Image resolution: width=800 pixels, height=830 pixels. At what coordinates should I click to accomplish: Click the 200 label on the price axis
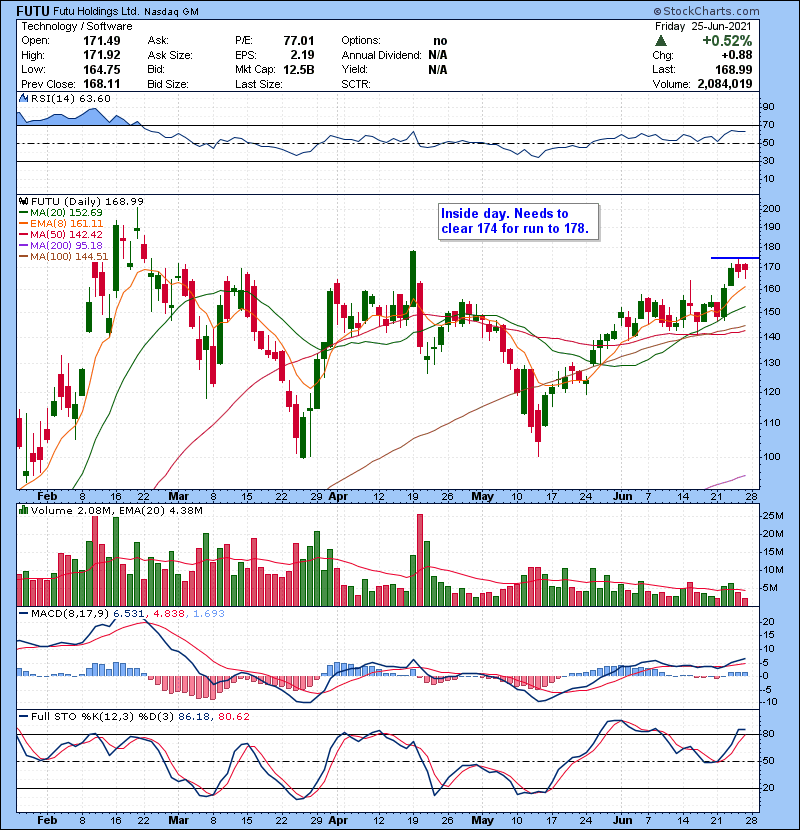point(771,208)
